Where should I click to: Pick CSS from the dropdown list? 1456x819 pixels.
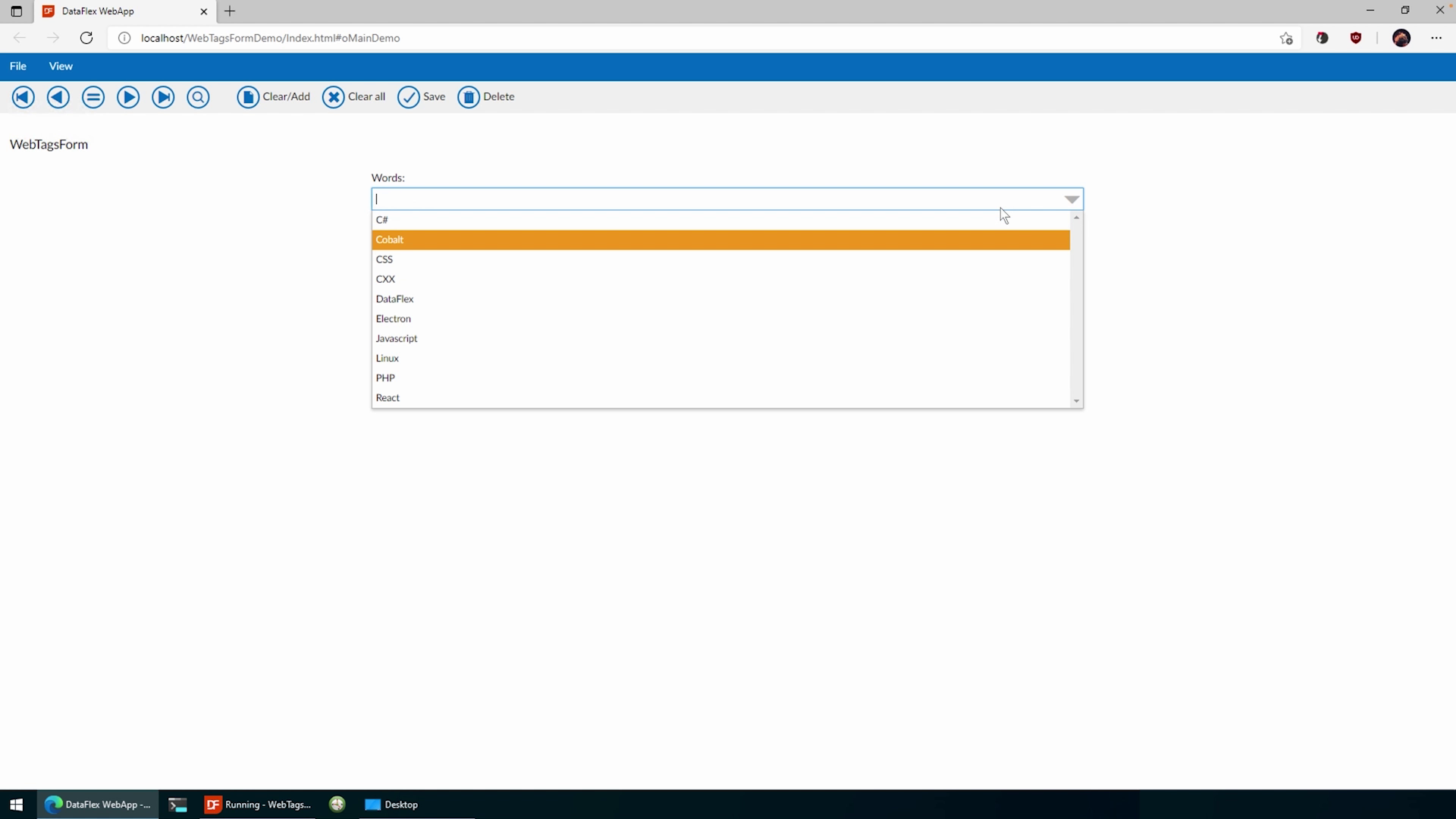(x=720, y=259)
